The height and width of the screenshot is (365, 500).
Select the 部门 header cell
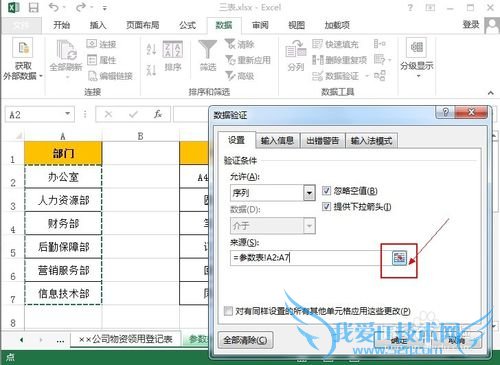(63, 153)
